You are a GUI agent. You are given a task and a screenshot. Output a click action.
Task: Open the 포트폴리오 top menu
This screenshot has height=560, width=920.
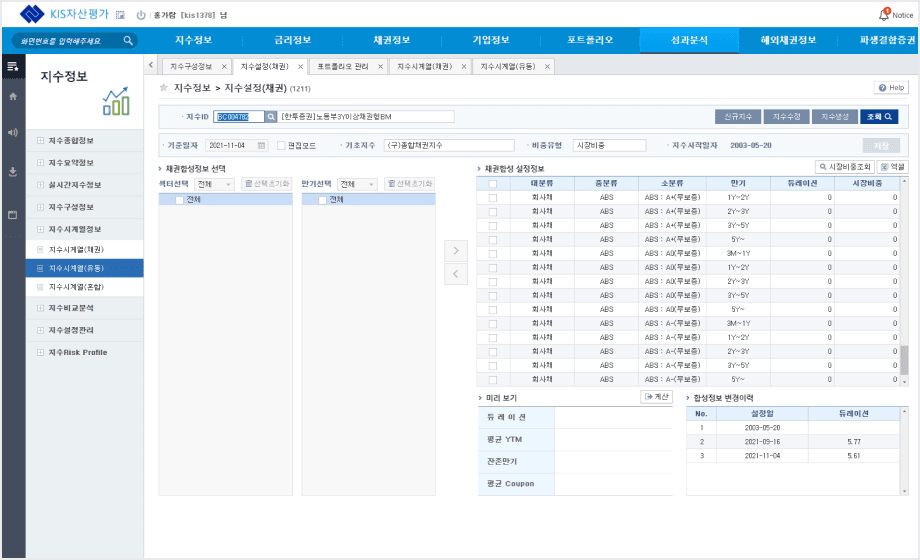(x=590, y=41)
